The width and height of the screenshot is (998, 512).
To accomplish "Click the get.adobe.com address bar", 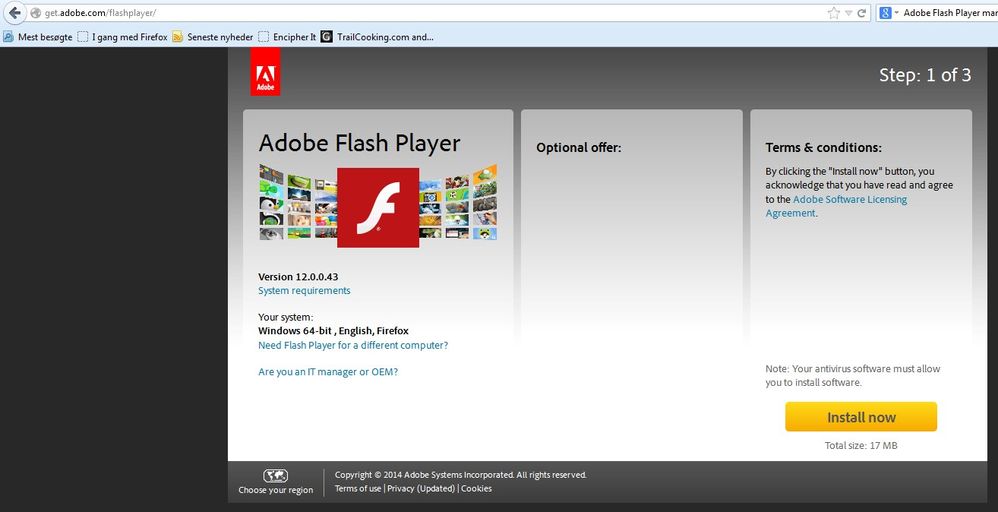I will (433, 13).
